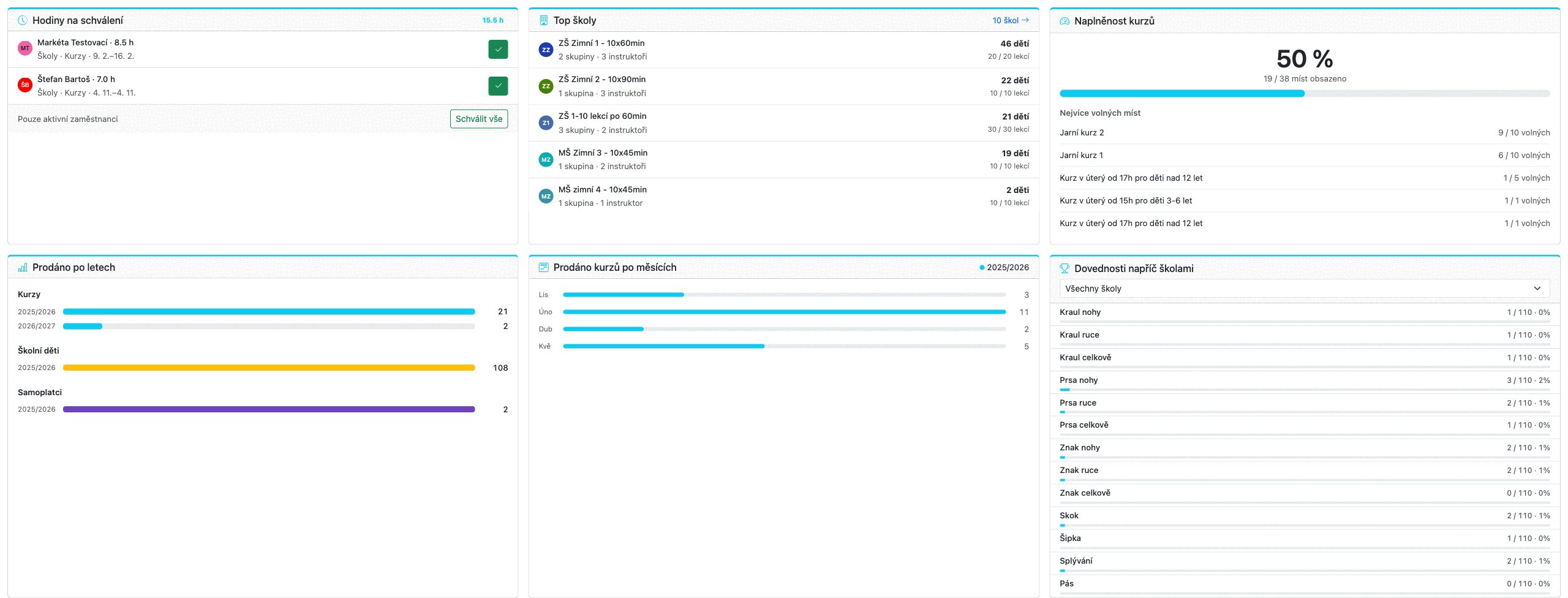Click the bar chart icon beside Prodáno po letech
Viewport: 1568px width, 598px height.
[23, 267]
